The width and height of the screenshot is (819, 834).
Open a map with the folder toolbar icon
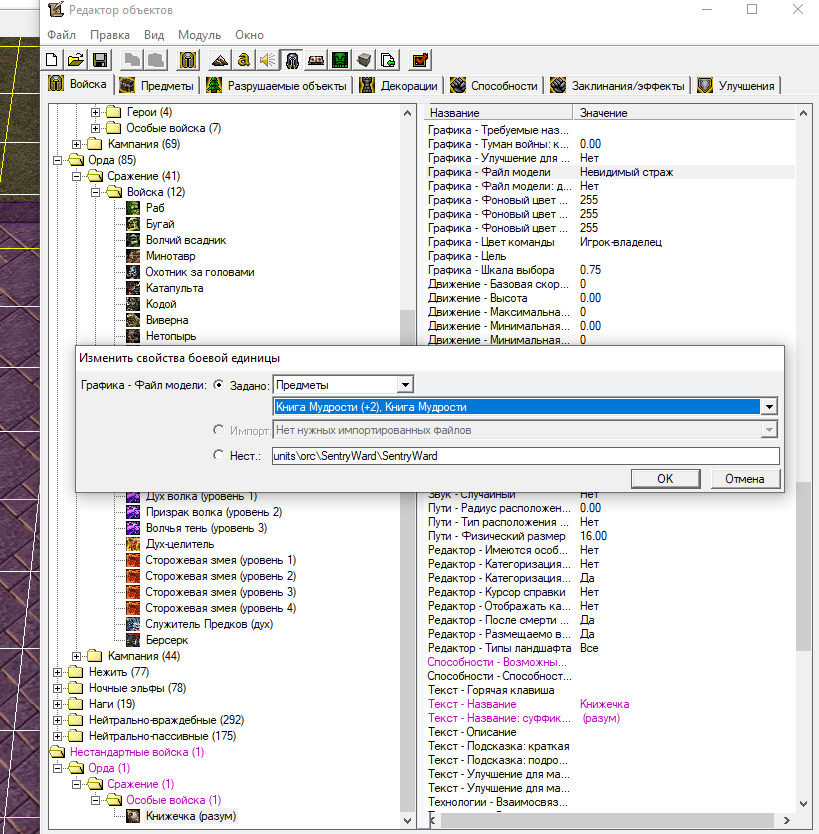(x=76, y=60)
